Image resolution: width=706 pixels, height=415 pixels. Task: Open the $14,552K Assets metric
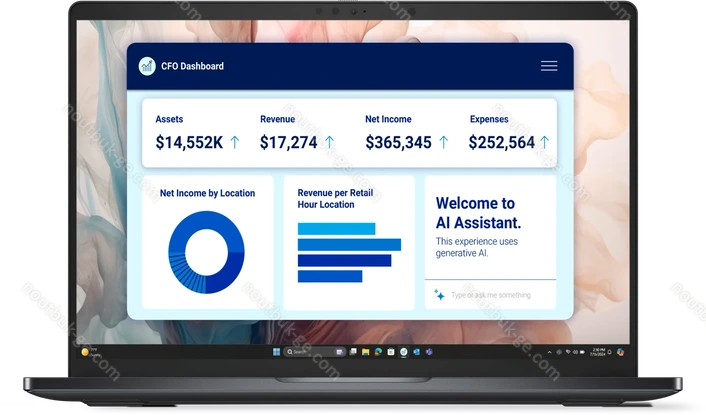tap(189, 142)
